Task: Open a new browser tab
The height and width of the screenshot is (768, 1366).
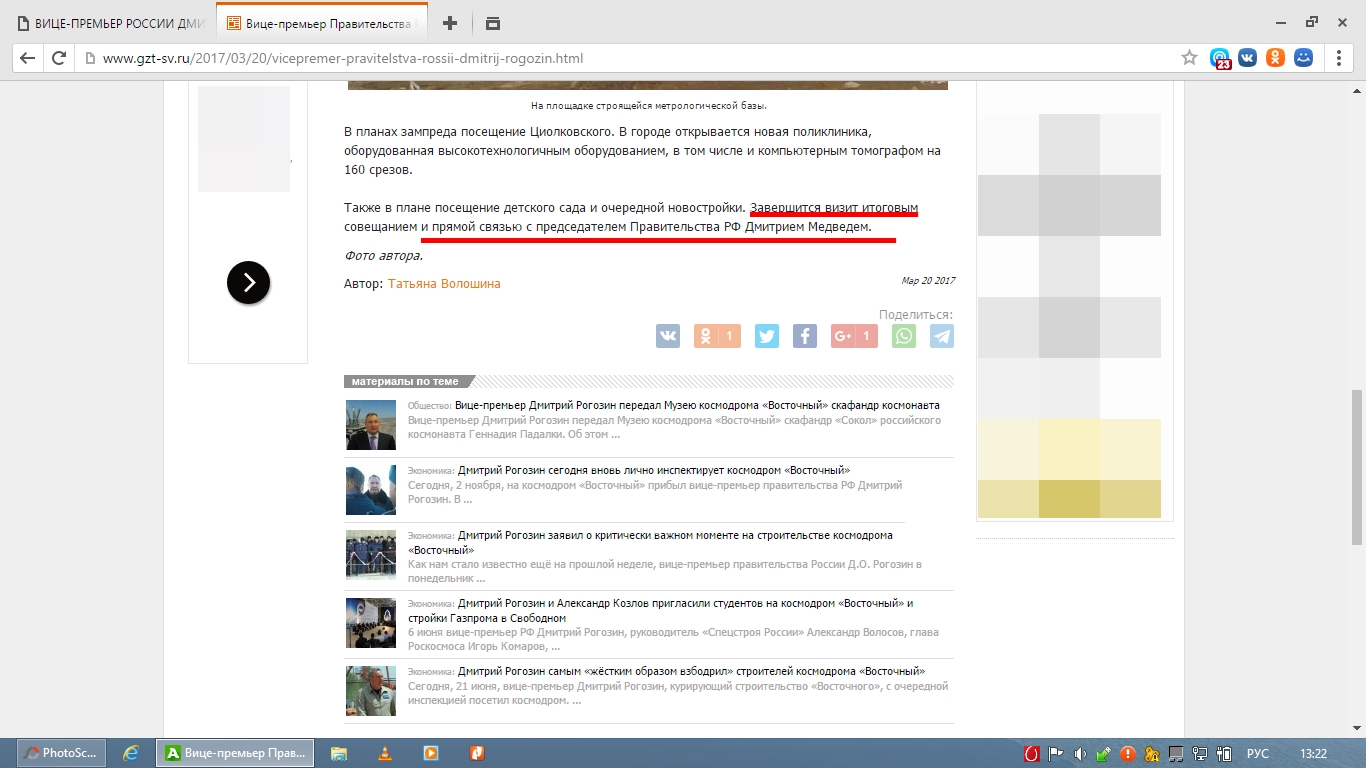Action: click(450, 23)
